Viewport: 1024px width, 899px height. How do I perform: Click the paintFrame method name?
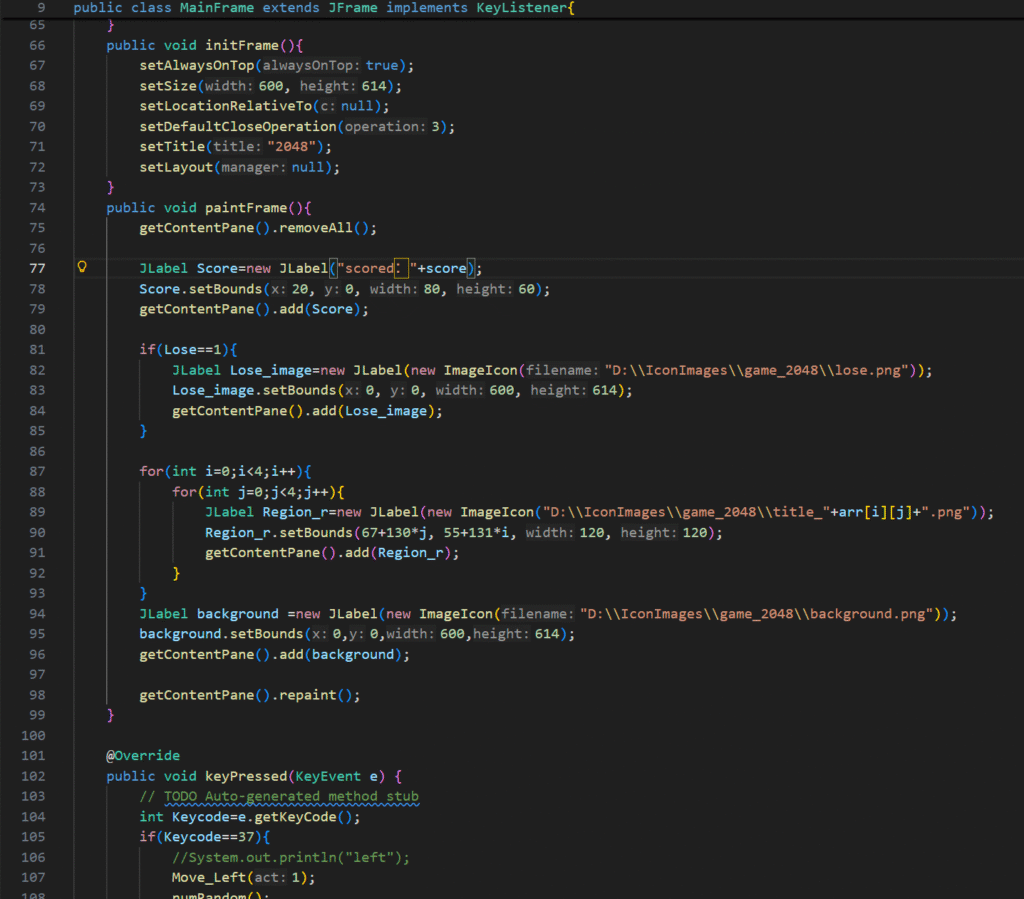[x=248, y=208]
